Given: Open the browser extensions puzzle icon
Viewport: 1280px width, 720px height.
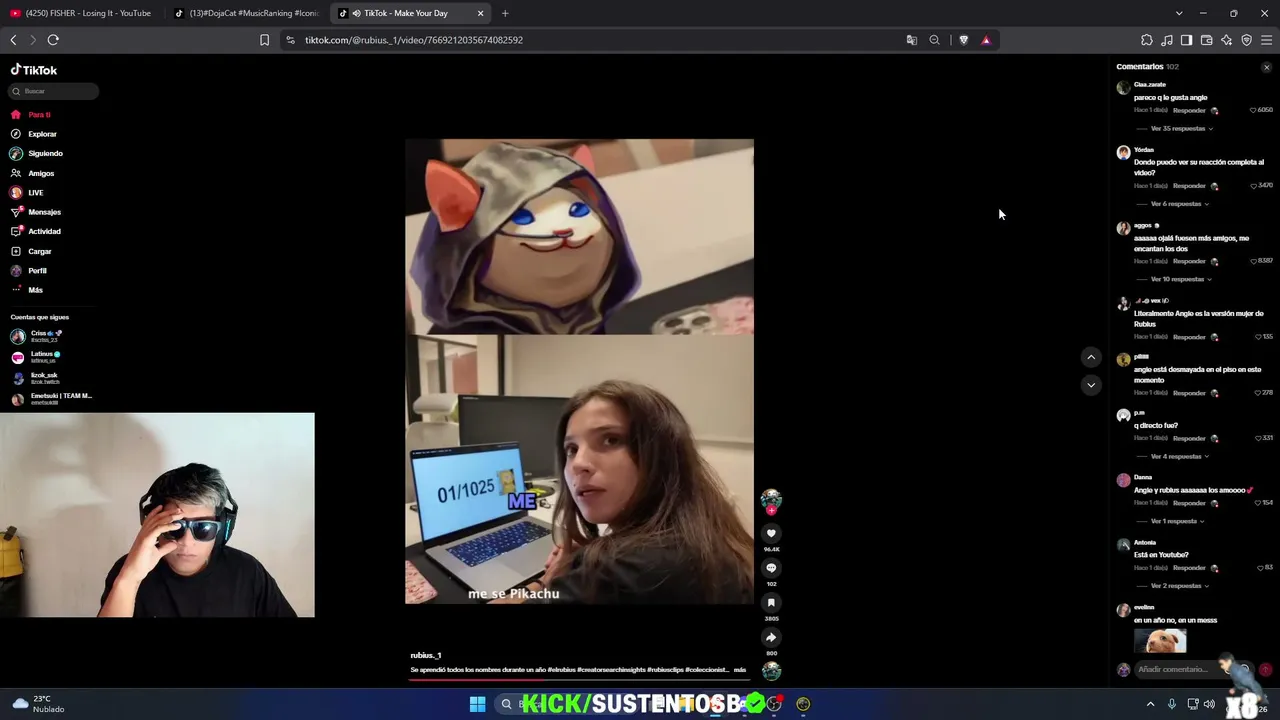Looking at the screenshot, I should (x=1147, y=40).
